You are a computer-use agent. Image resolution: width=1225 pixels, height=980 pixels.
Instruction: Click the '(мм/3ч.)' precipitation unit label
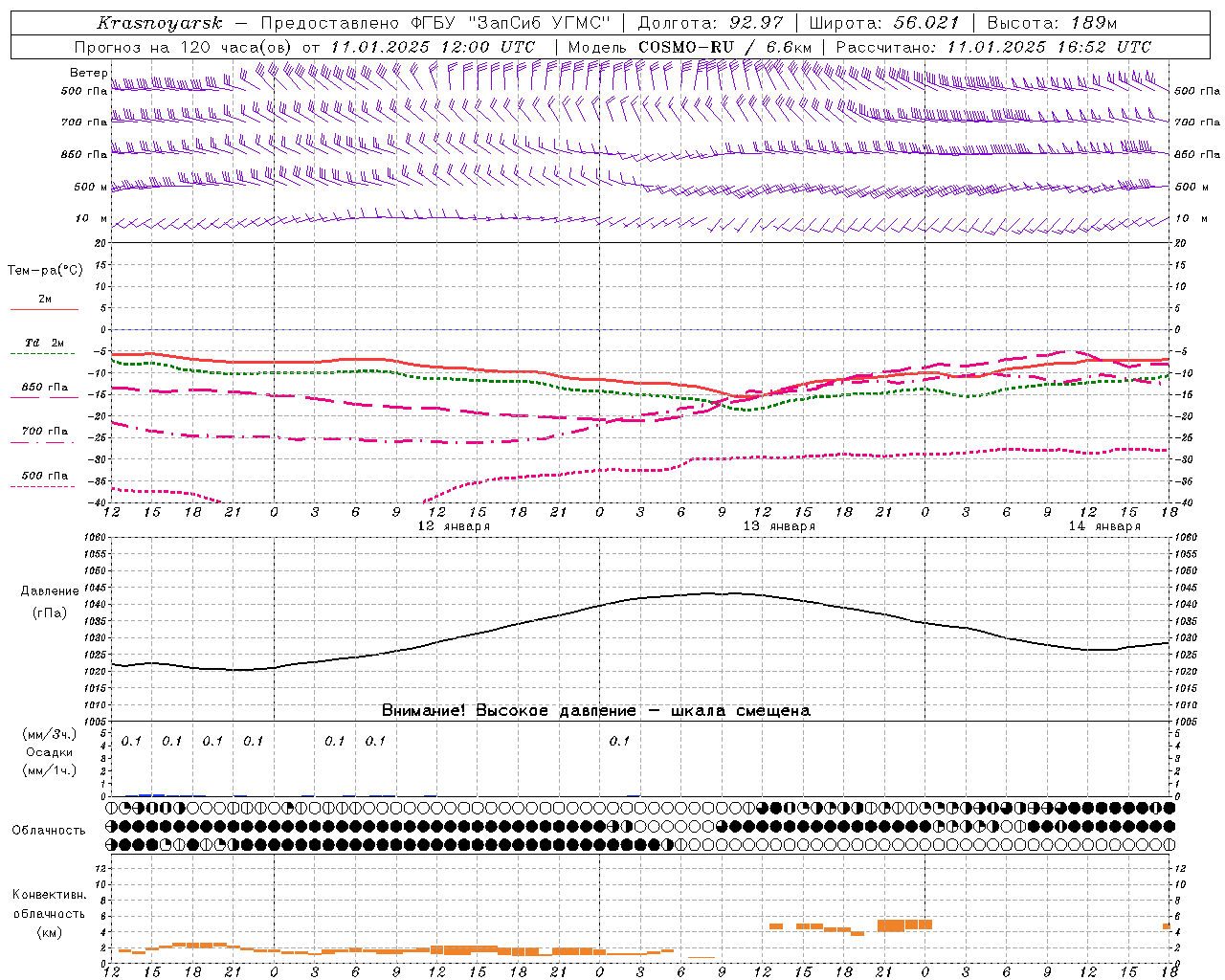50,734
